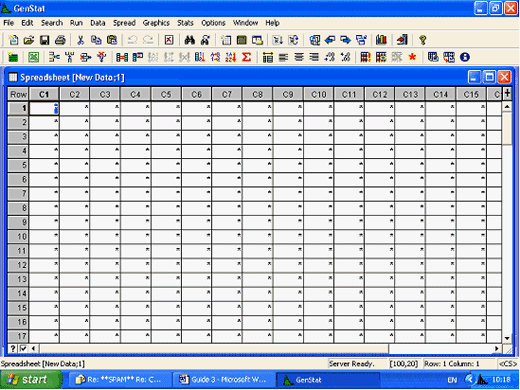Select column header C8

(x=257, y=94)
